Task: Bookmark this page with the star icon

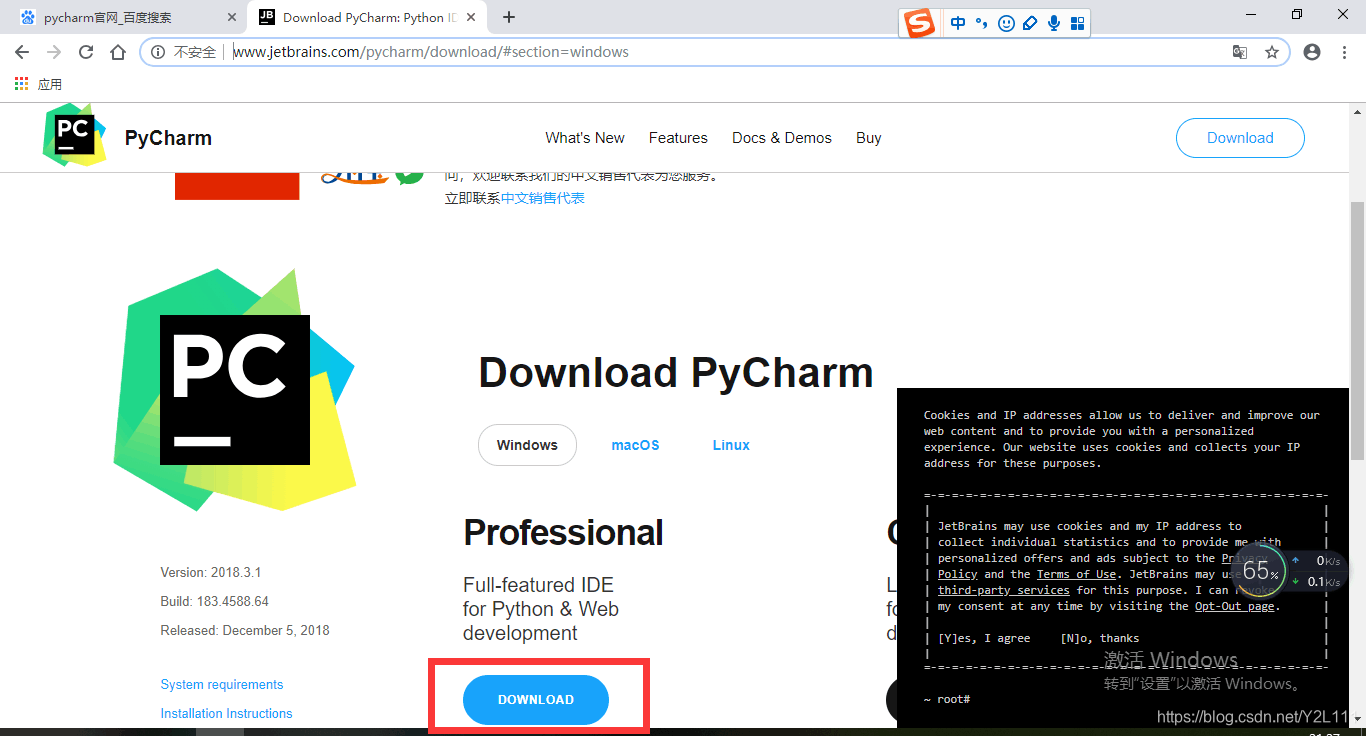Action: tap(1272, 52)
